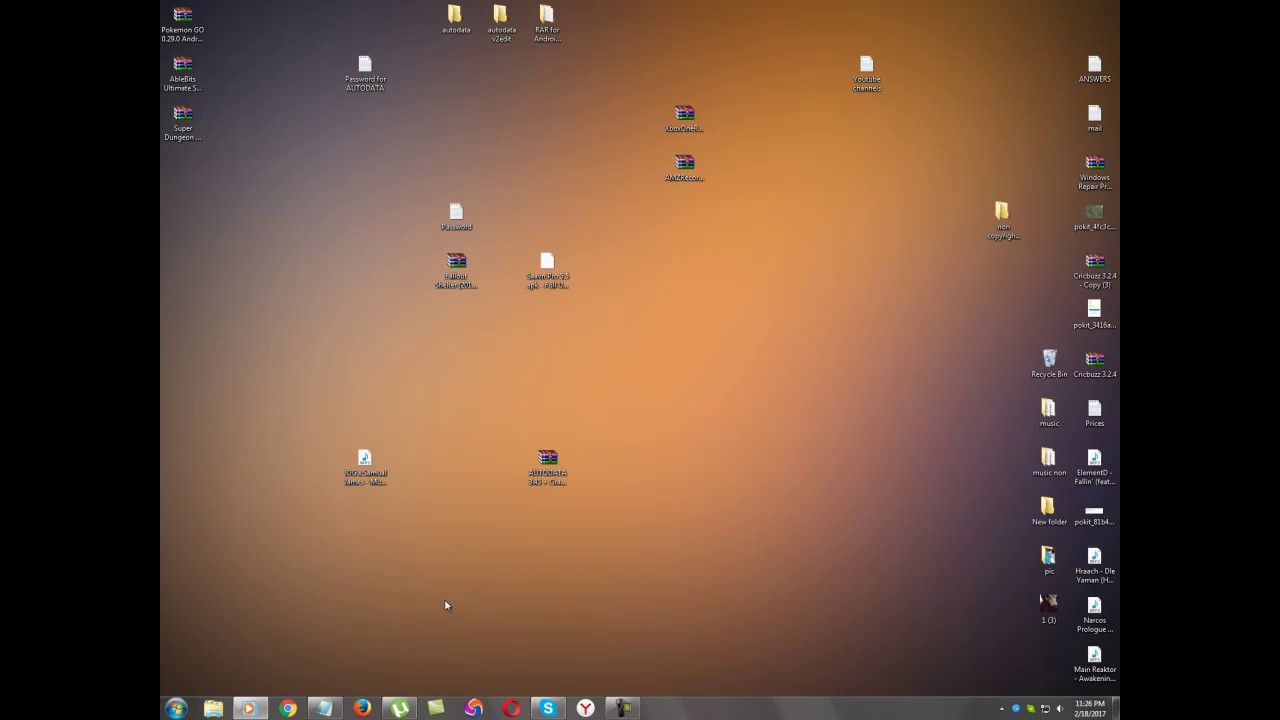Launch Yandex browser from the taskbar
Image resolution: width=1280 pixels, height=720 pixels.
(x=586, y=708)
